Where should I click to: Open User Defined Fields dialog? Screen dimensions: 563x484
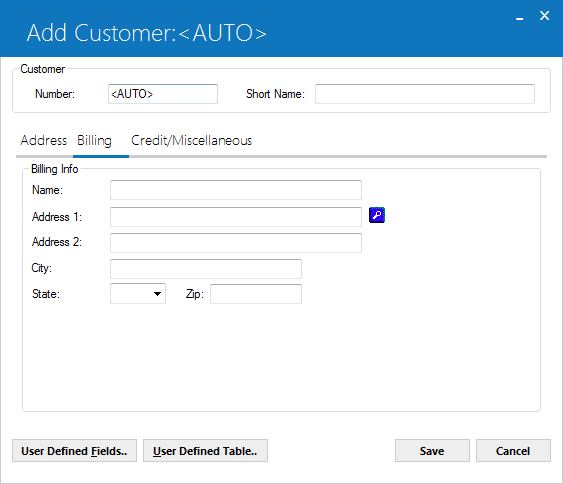(74, 451)
